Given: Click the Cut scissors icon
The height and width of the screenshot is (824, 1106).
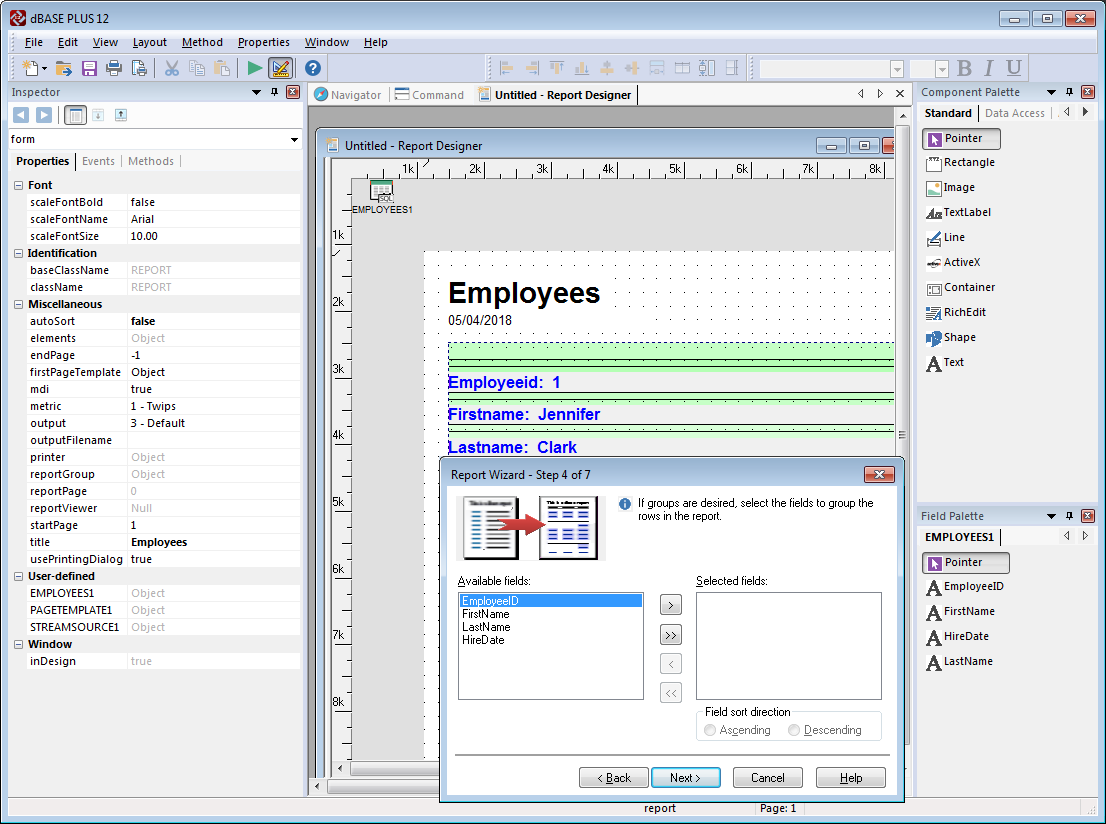Looking at the screenshot, I should tap(171, 68).
